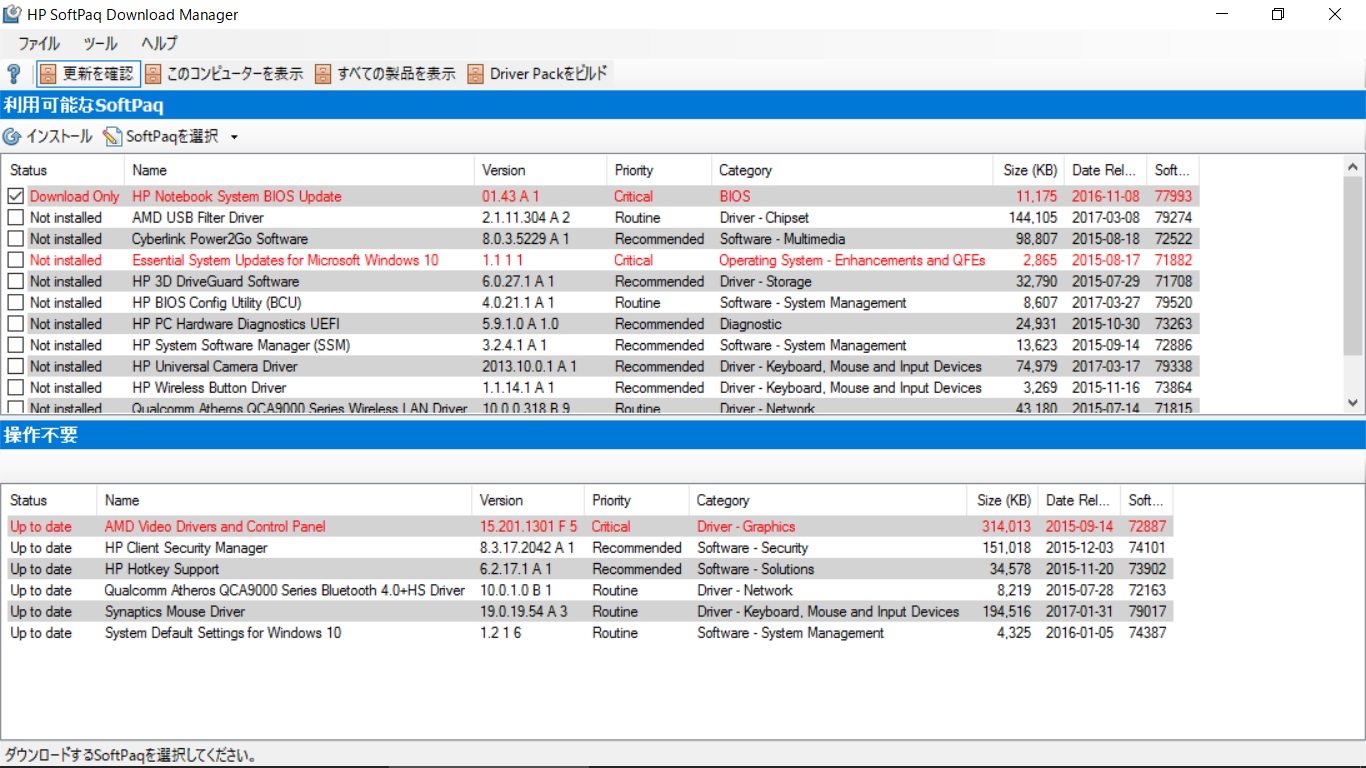This screenshot has height=768, width=1366.
Task: Click the SoftPaqを選択 button
Action: tap(161, 137)
